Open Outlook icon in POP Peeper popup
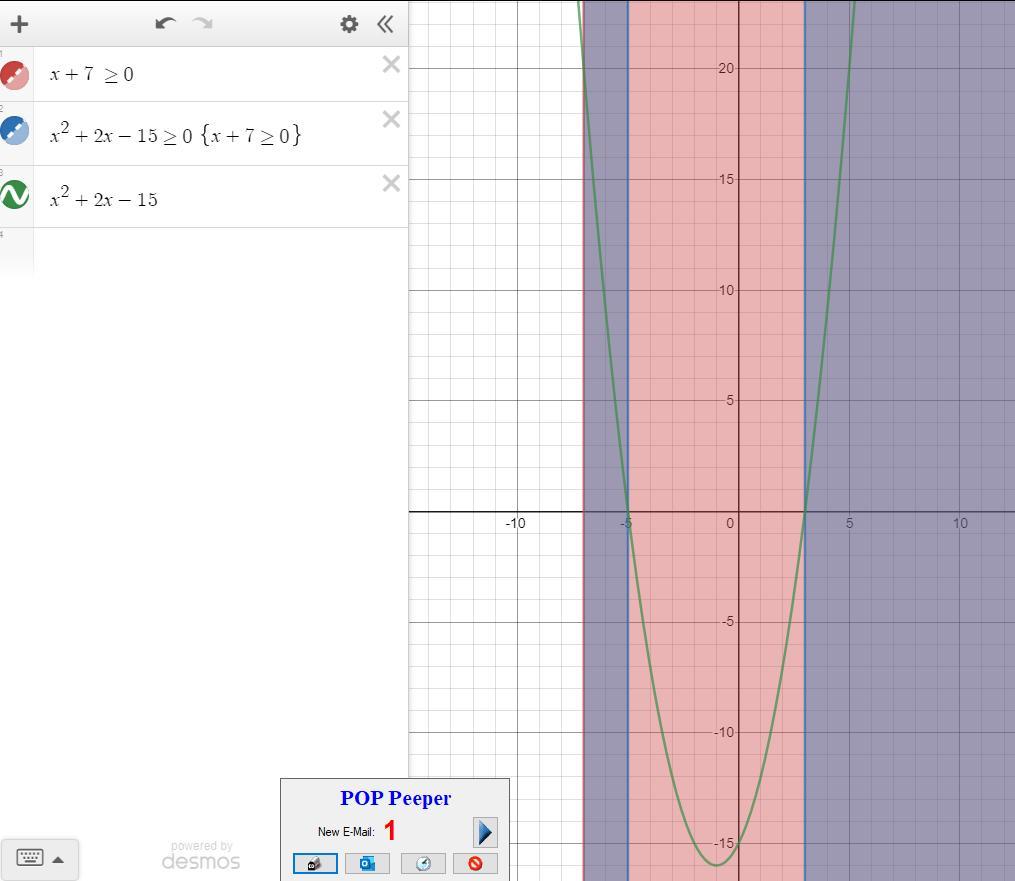The height and width of the screenshot is (881, 1015). pyautogui.click(x=367, y=864)
